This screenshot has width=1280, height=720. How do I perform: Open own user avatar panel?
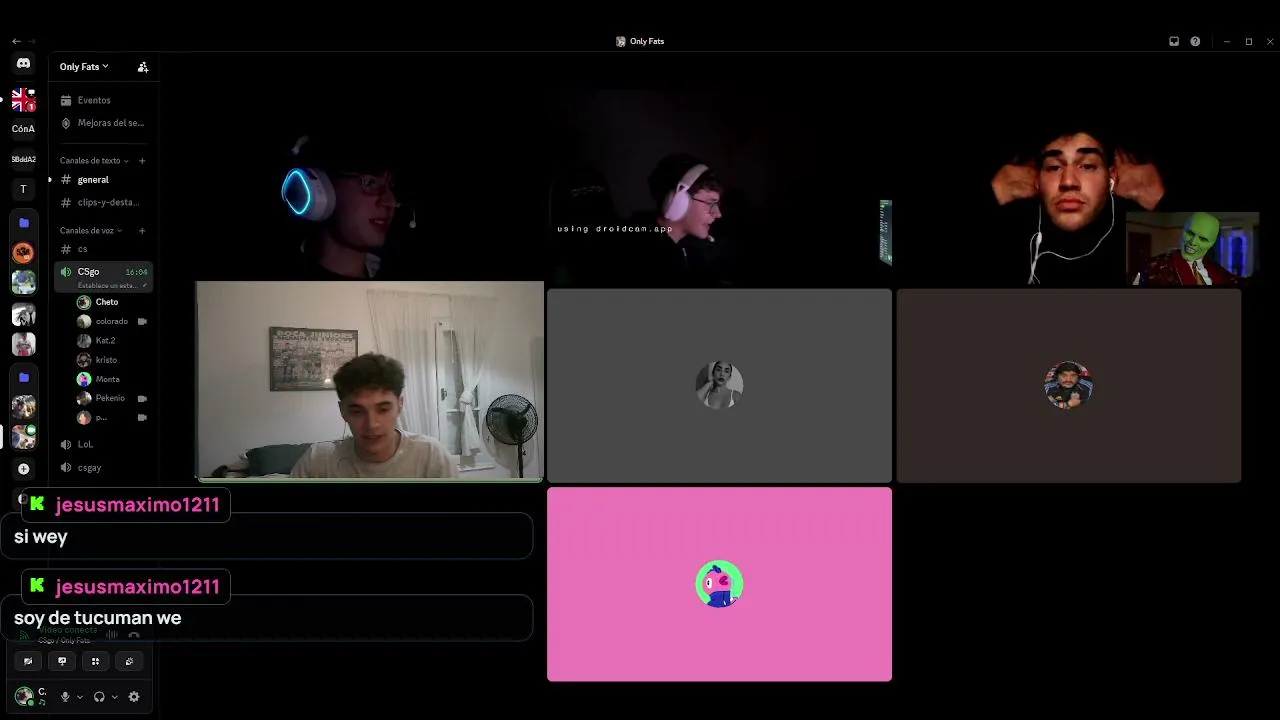tap(24, 696)
